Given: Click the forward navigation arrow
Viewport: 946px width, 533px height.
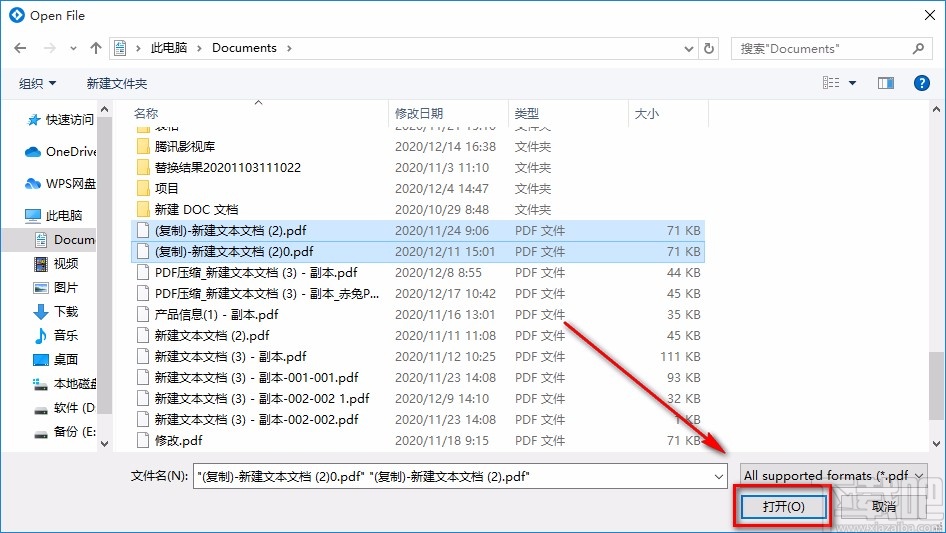Looking at the screenshot, I should pyautogui.click(x=50, y=48).
